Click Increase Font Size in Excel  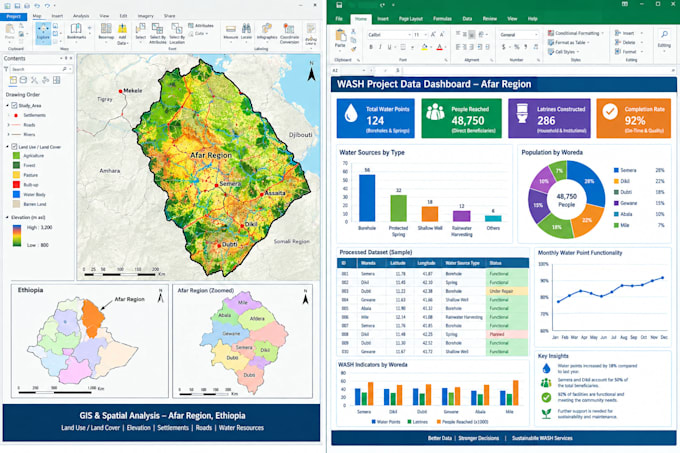click(435, 34)
